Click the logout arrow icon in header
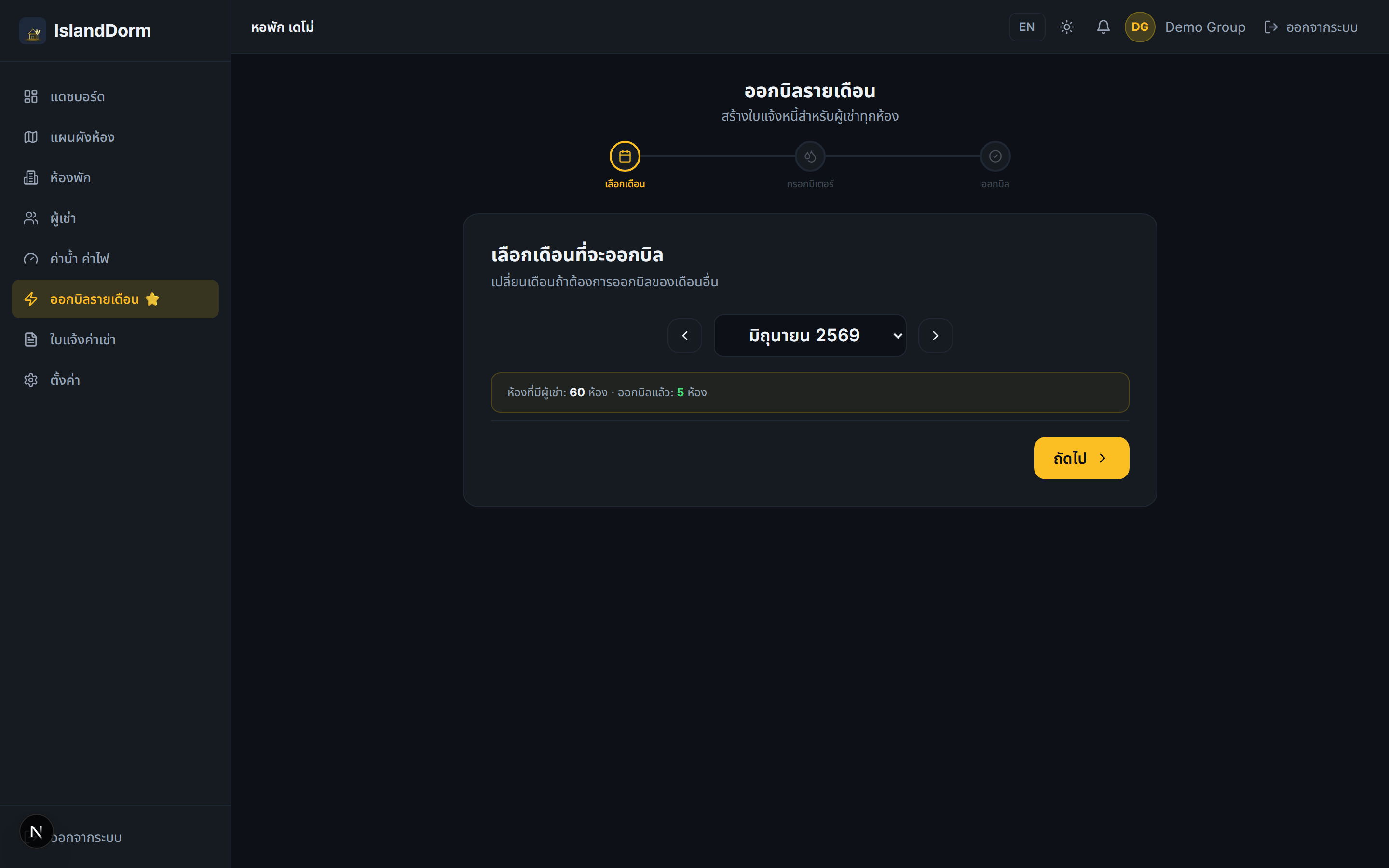1389x868 pixels. pos(1271,27)
